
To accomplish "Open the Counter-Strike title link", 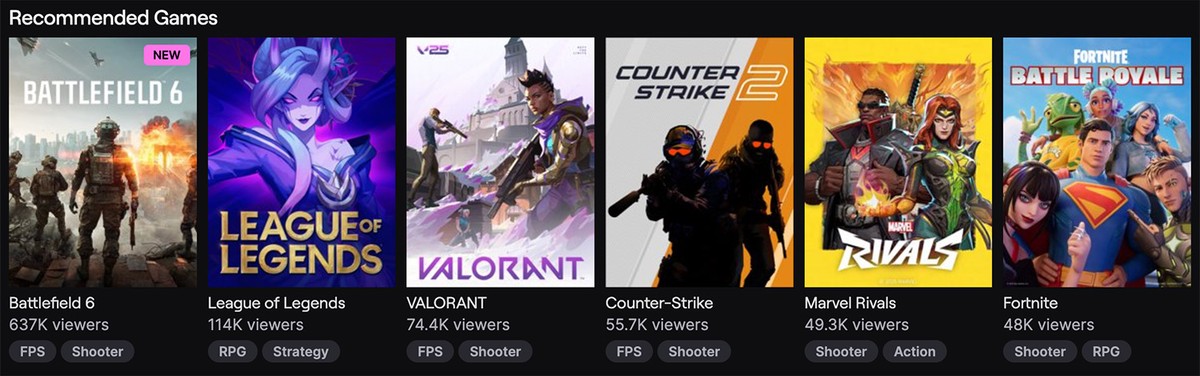I will tap(659, 302).
